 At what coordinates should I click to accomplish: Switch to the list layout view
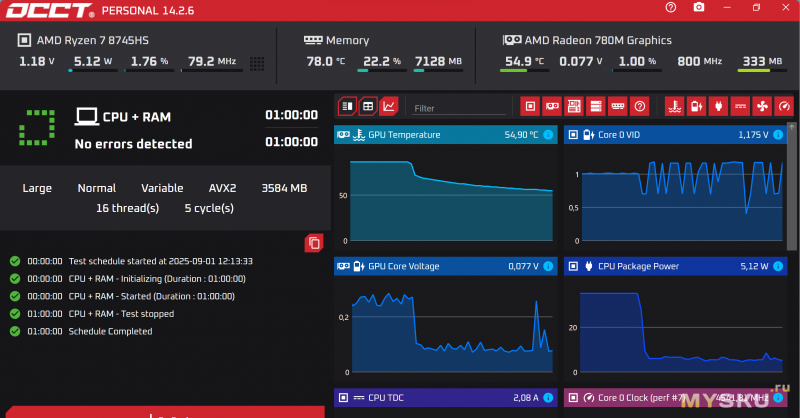tap(347, 106)
